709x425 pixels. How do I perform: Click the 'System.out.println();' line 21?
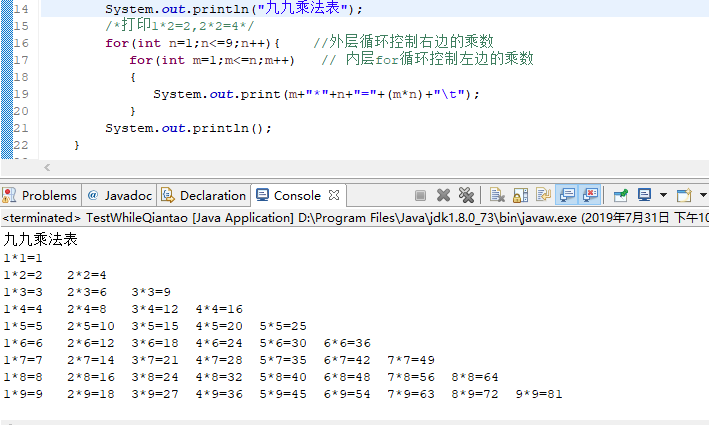188,128
